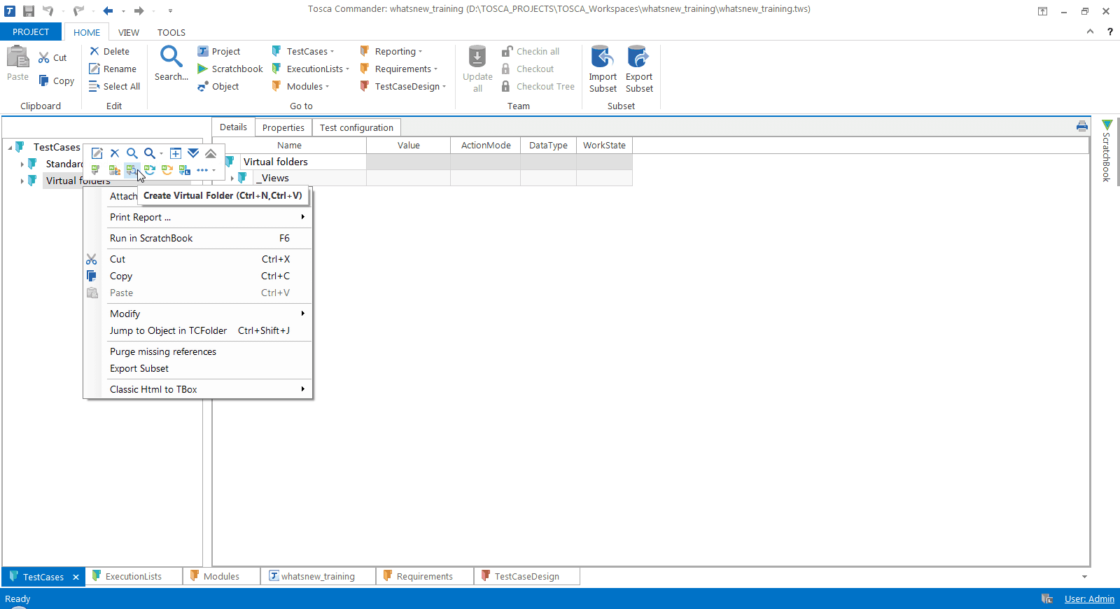Click the ActionMode column header
This screenshot has width=1120, height=609.
click(x=486, y=145)
